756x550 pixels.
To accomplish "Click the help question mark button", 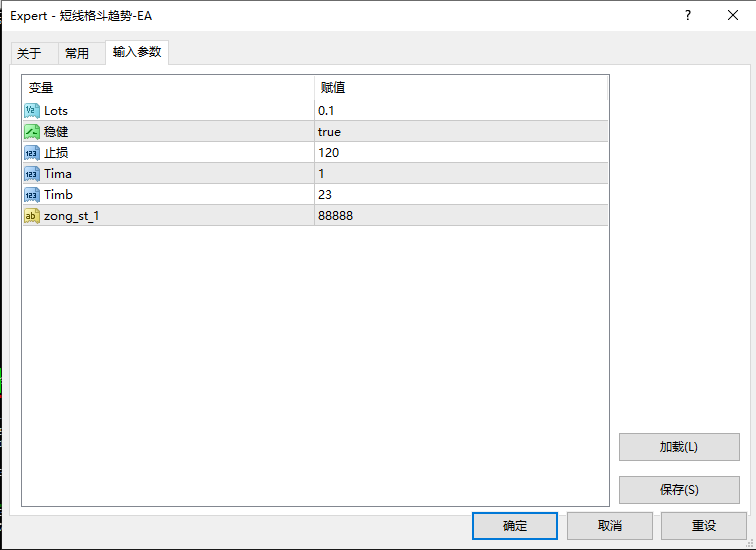I will [688, 15].
